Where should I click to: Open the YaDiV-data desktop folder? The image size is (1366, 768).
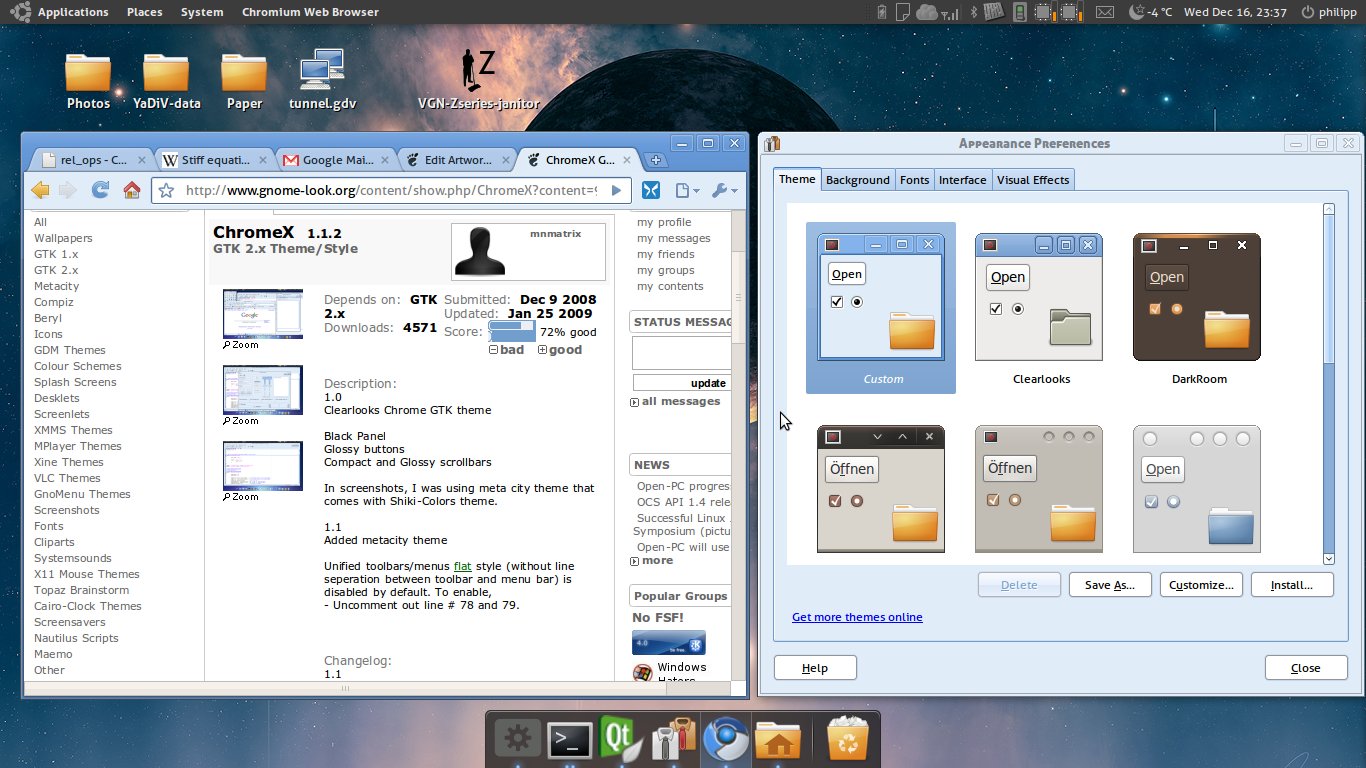click(x=166, y=80)
